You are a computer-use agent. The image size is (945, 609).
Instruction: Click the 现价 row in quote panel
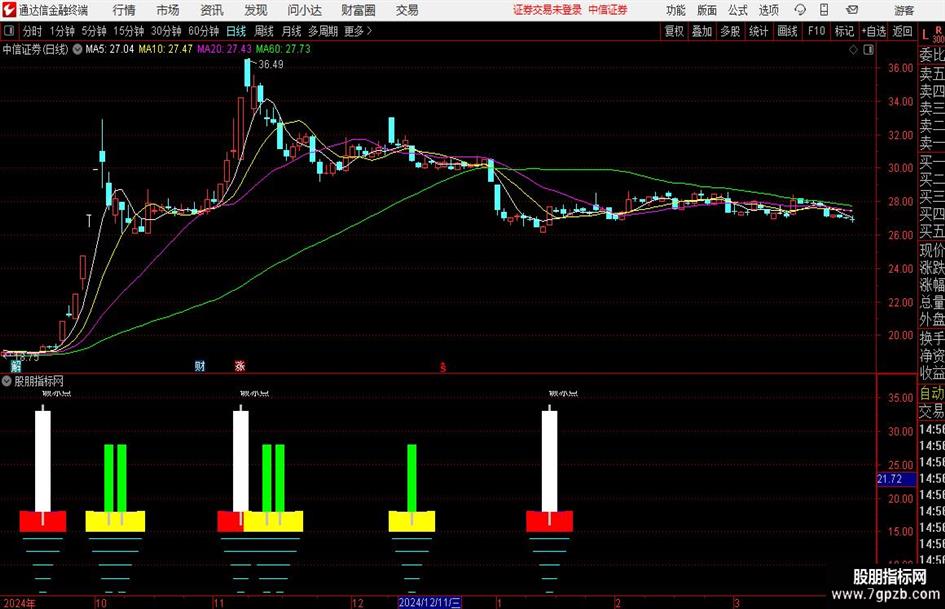pyautogui.click(x=932, y=250)
